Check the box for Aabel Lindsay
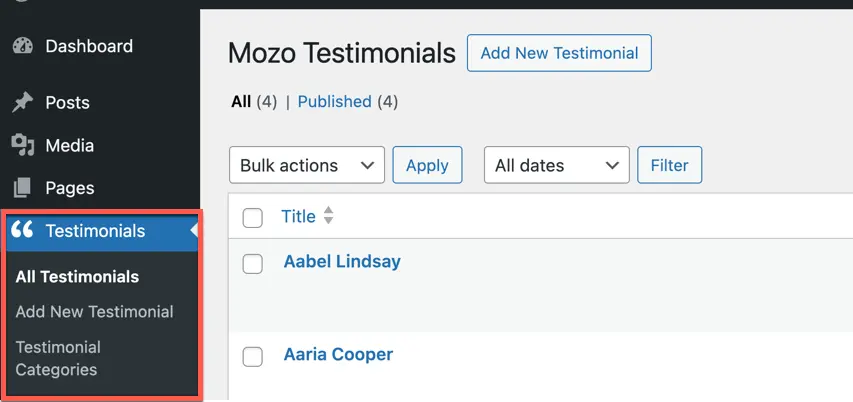 252,264
